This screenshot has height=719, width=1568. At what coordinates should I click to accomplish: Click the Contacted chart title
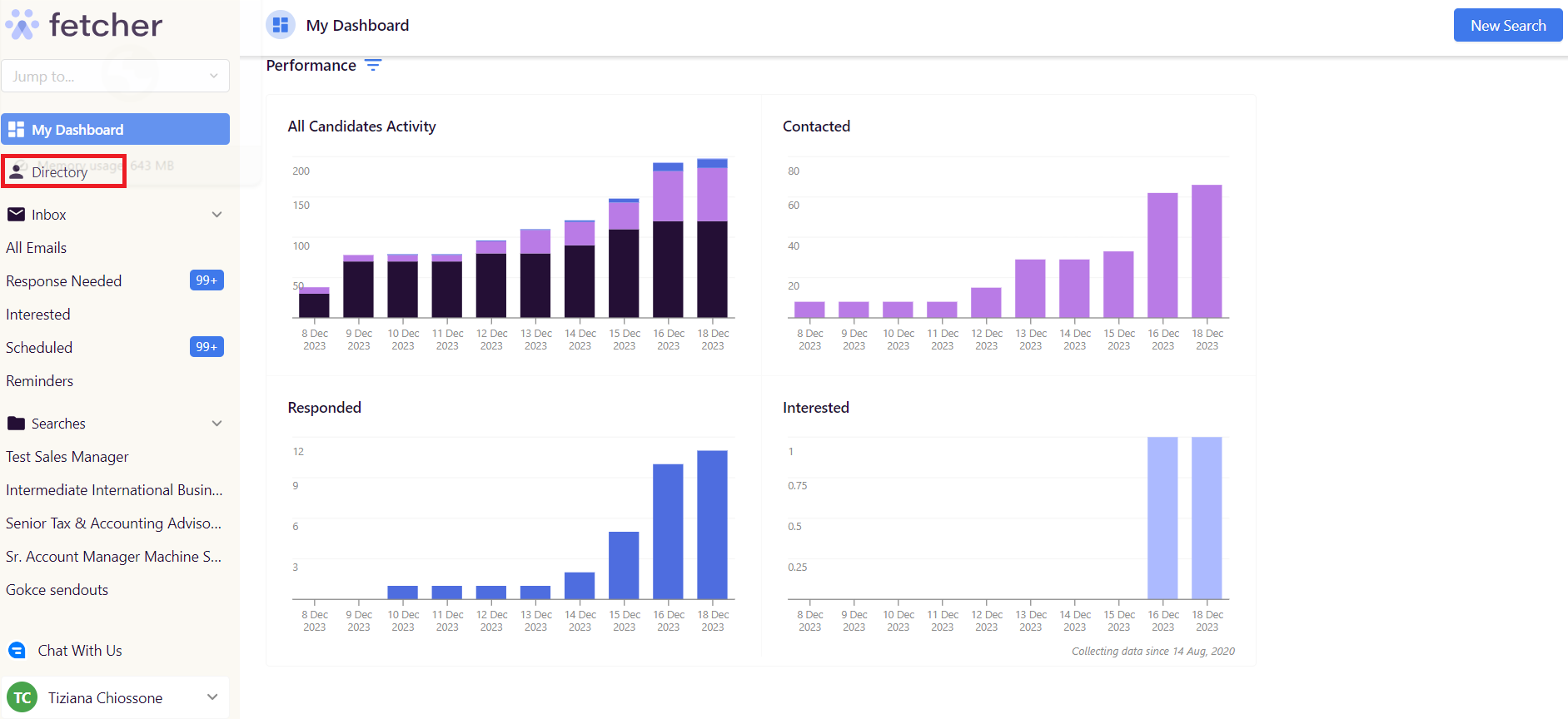816,126
